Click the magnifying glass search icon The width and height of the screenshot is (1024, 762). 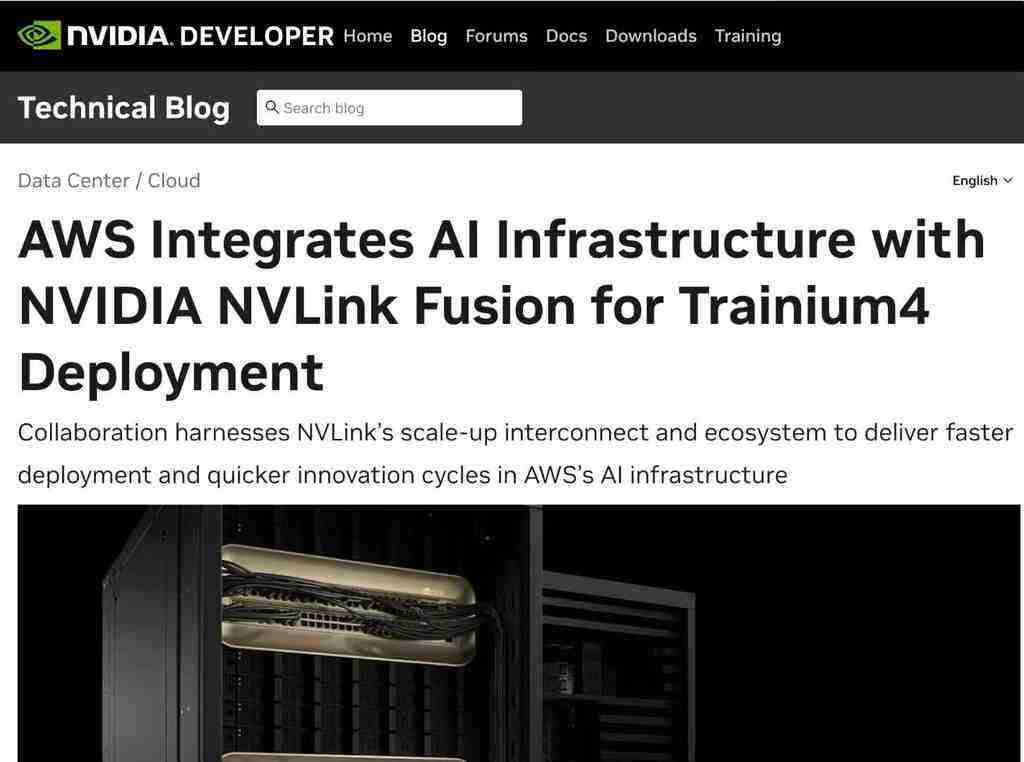(x=271, y=108)
